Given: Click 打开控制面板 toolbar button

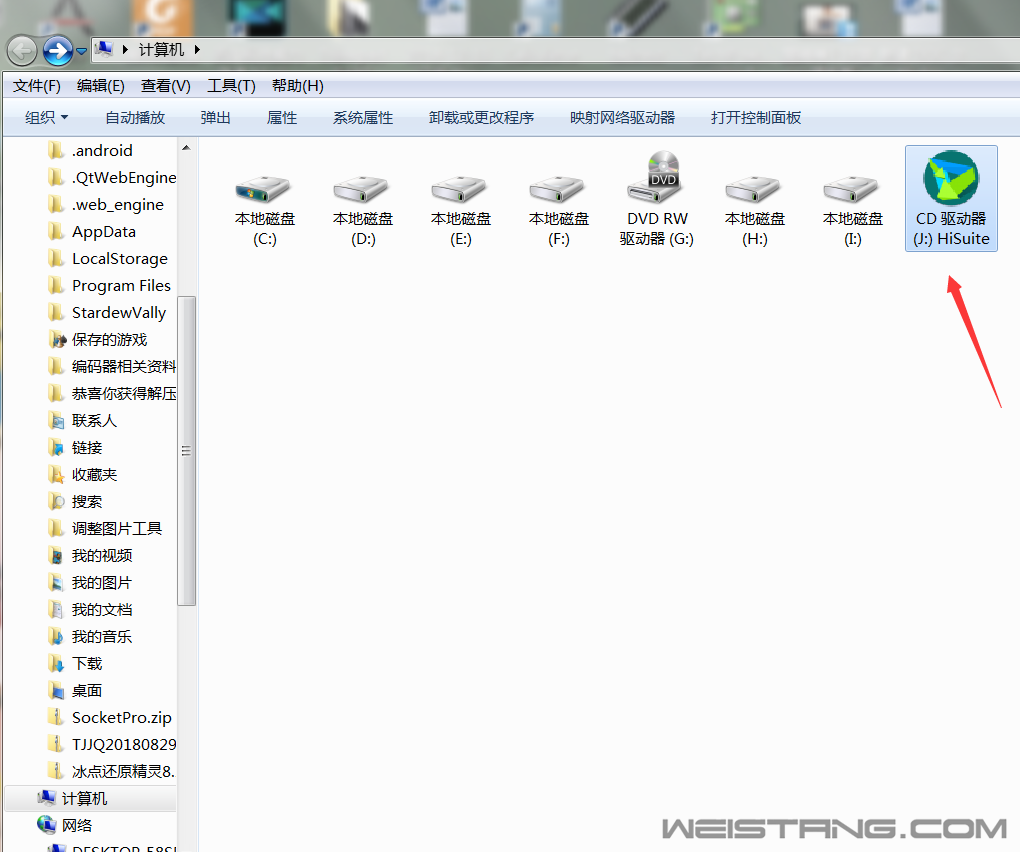Looking at the screenshot, I should pos(756,118).
